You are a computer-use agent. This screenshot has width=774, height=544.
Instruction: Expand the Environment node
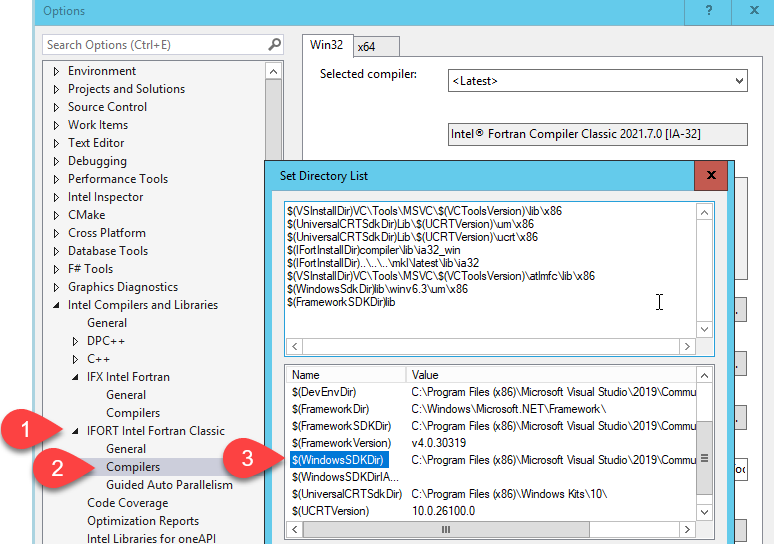[x=56, y=71]
